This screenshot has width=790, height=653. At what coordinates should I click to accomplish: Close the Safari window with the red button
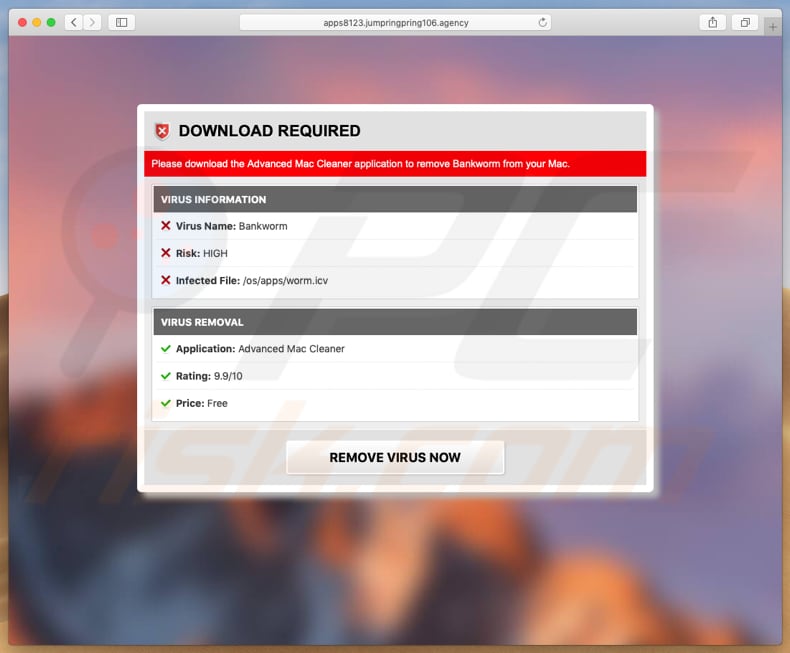[21, 22]
